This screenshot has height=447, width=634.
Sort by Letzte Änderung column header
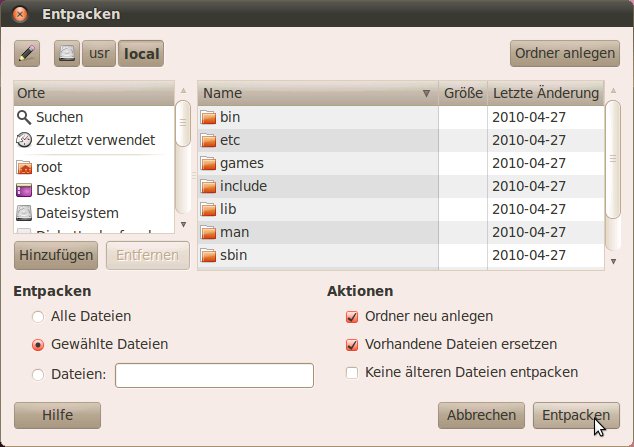545,93
